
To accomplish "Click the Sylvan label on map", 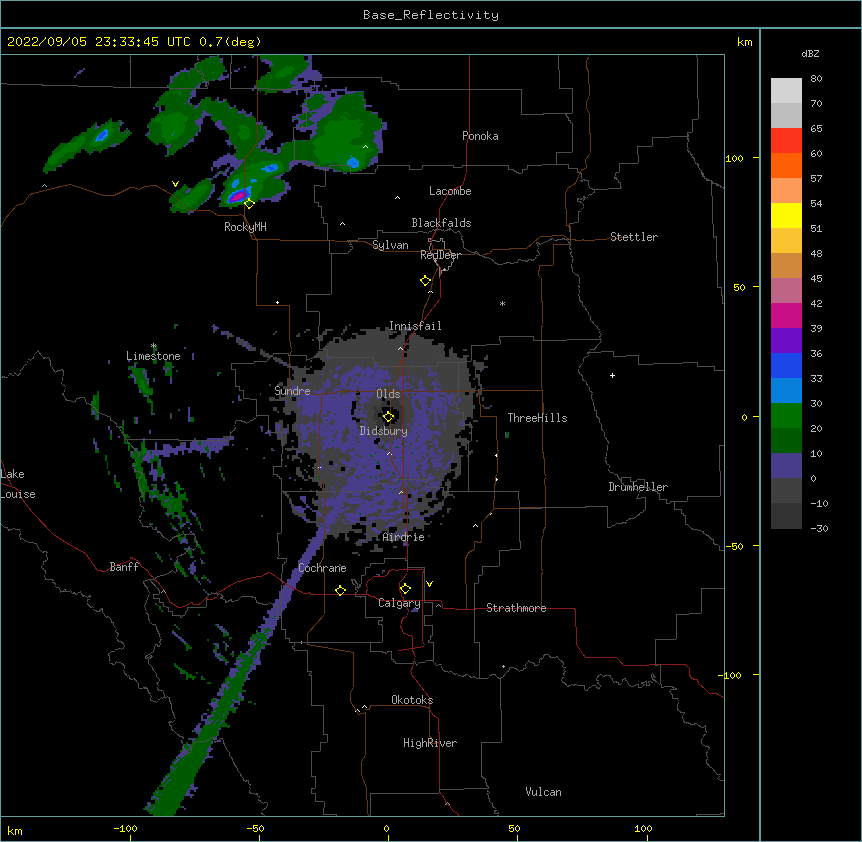I will [x=390, y=245].
